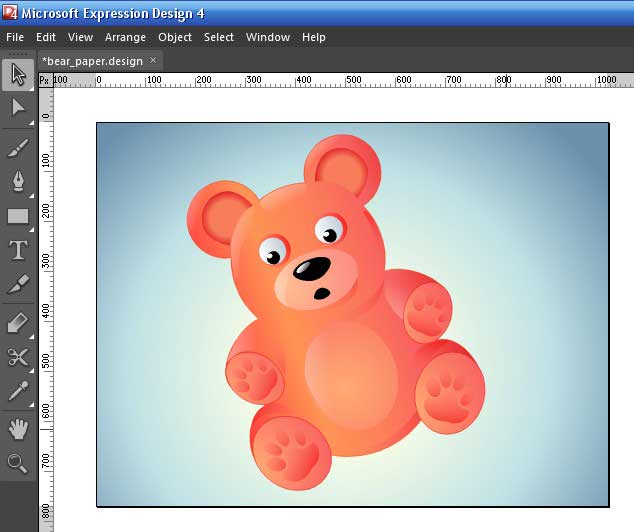Click the Px ruler units box
The image size is (634, 532).
(x=45, y=80)
